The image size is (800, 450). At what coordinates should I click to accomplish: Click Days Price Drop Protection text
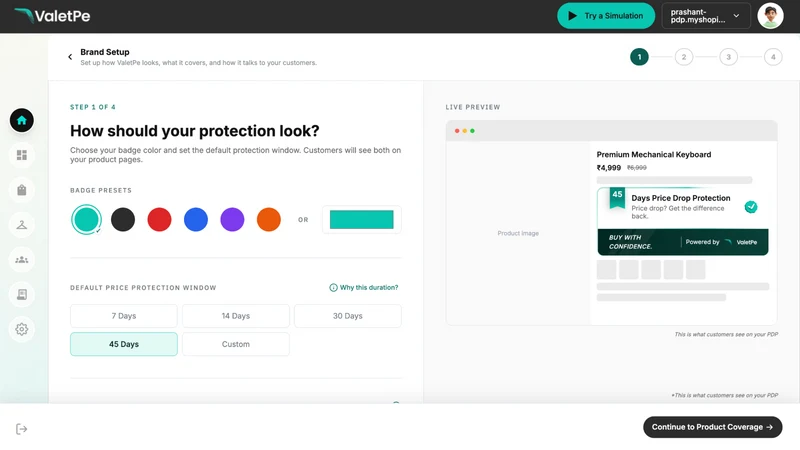click(x=681, y=198)
